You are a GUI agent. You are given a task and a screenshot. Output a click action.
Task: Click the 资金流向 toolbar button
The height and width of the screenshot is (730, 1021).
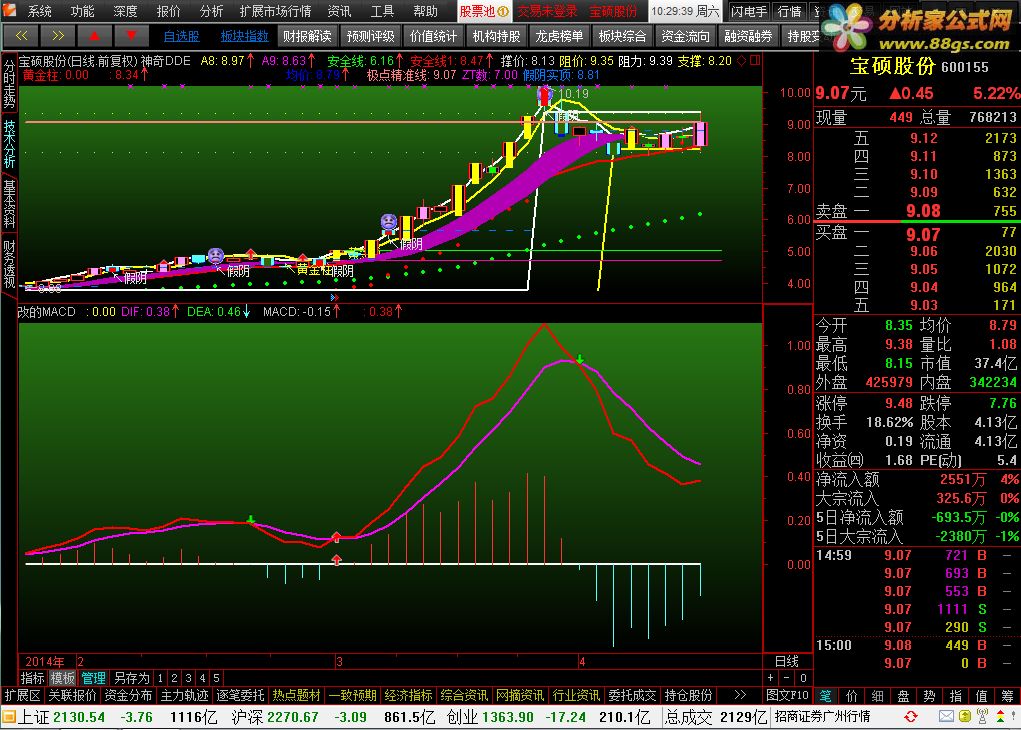tap(685, 36)
